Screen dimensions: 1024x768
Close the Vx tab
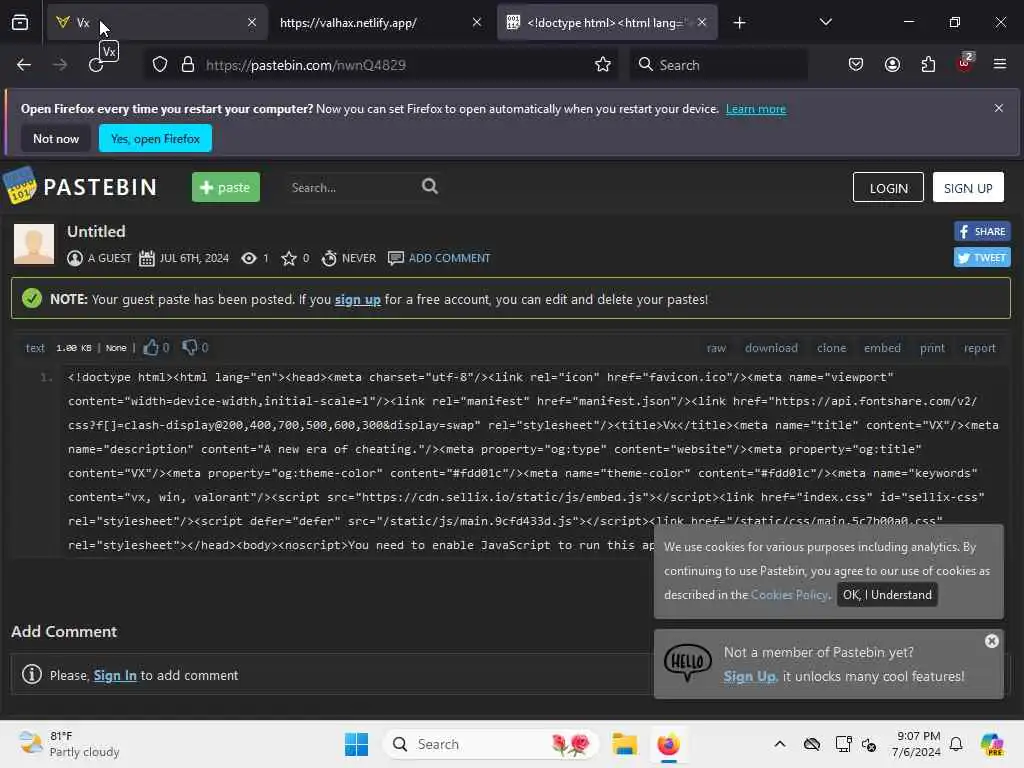click(252, 22)
